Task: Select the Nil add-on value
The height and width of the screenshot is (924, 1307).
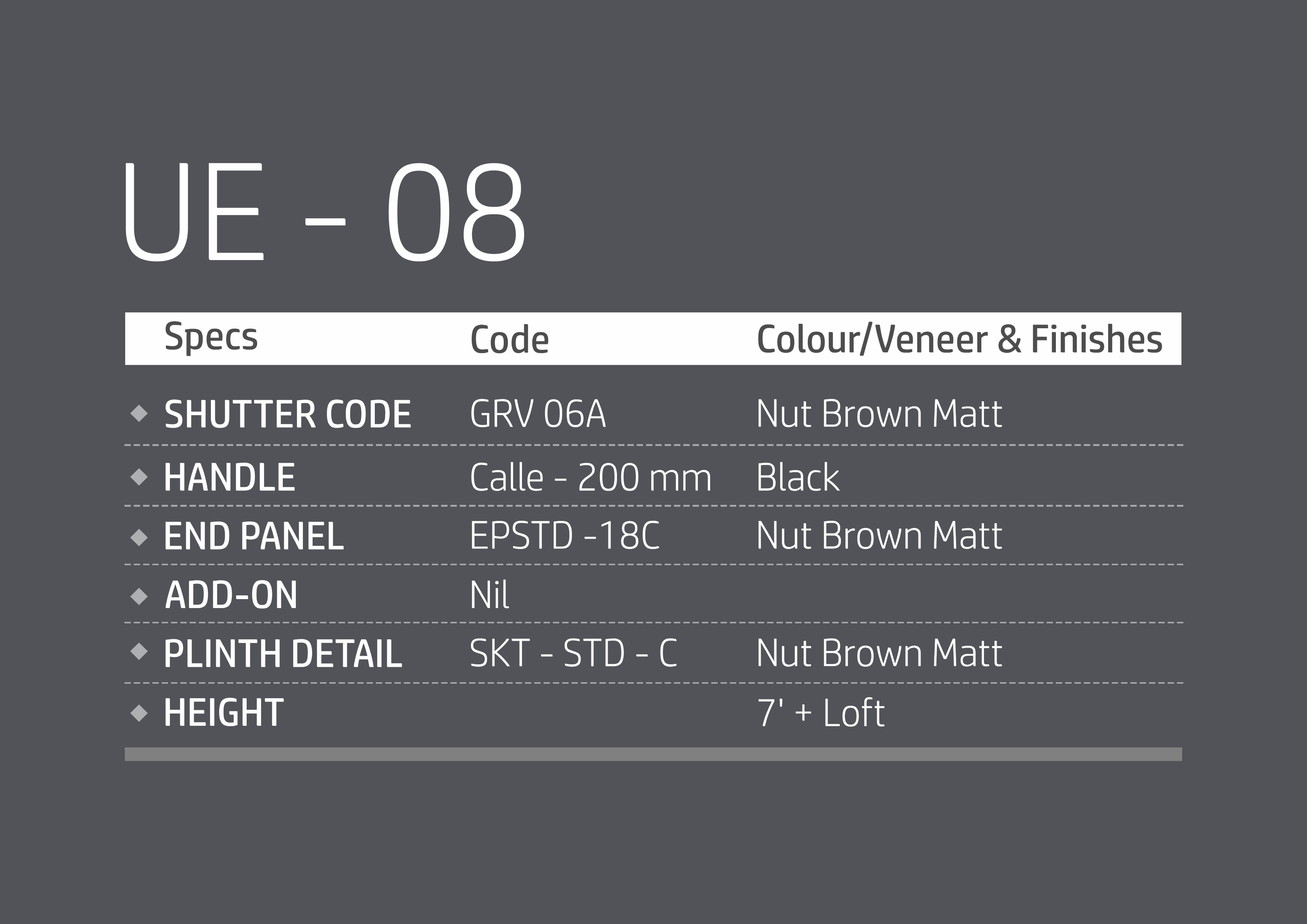Action: pyautogui.click(x=489, y=595)
